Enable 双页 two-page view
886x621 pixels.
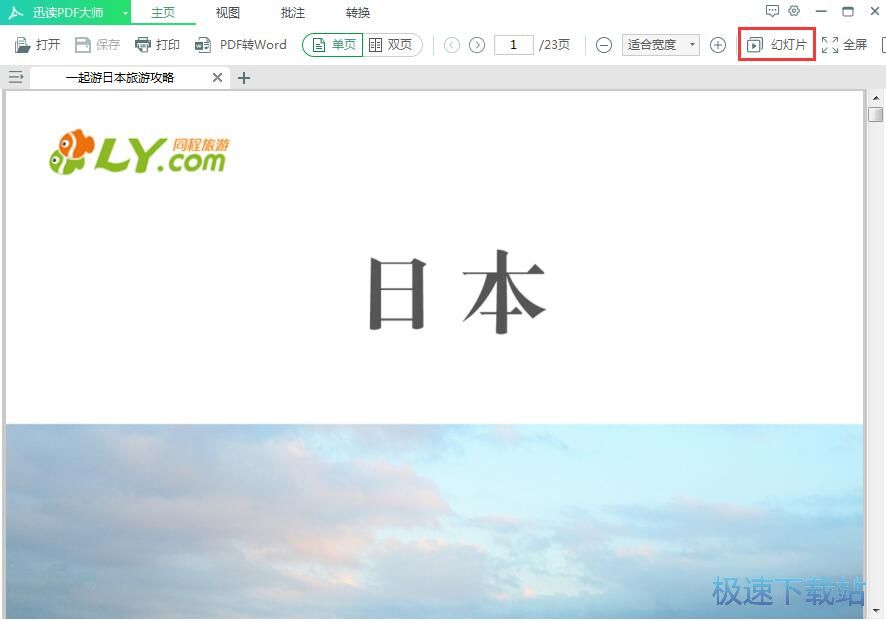392,44
